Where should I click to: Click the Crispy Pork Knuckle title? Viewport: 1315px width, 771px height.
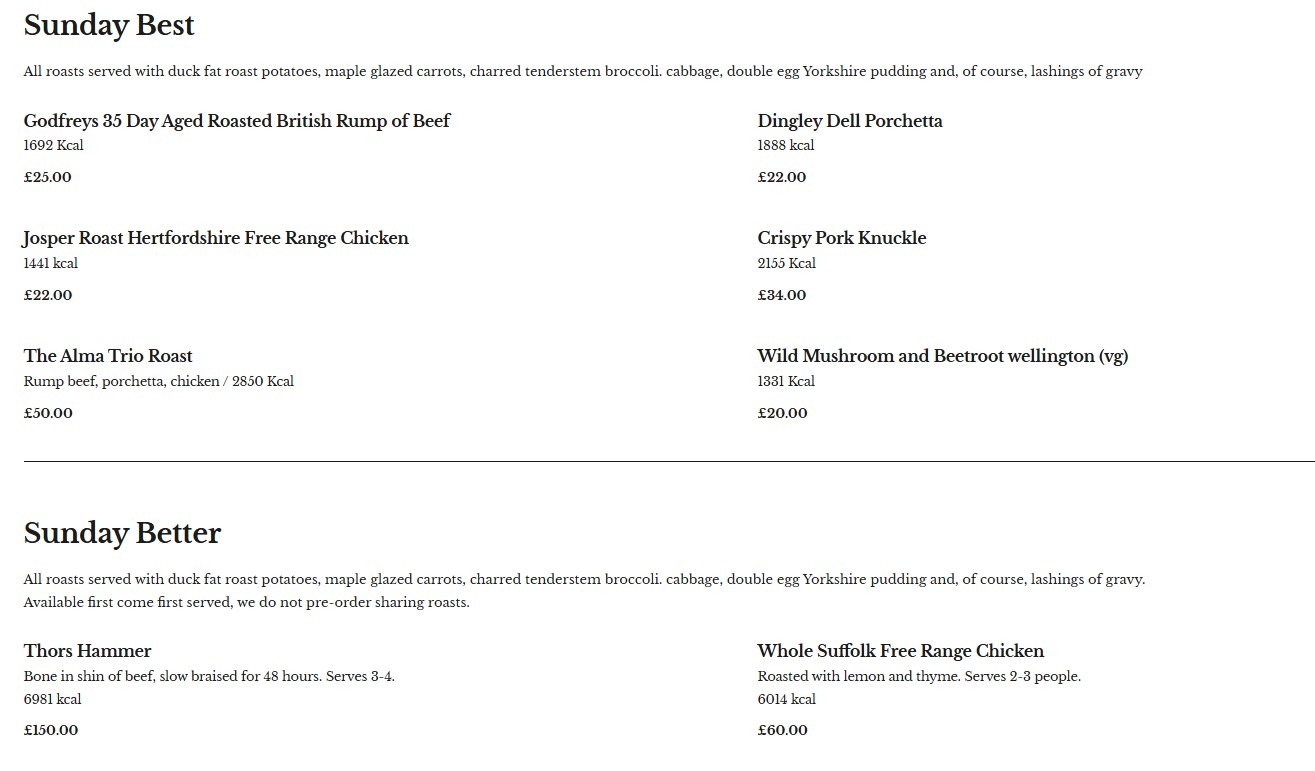pyautogui.click(x=842, y=238)
